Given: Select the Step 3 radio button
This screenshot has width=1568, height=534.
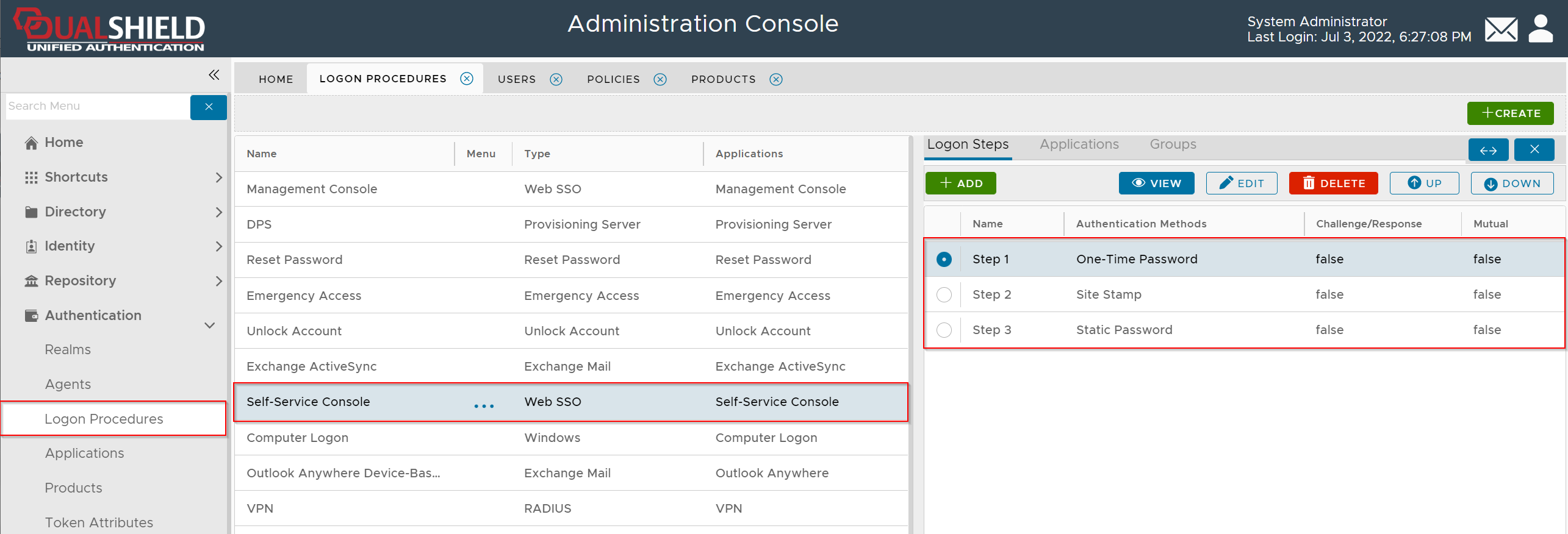Looking at the screenshot, I should [x=944, y=330].
